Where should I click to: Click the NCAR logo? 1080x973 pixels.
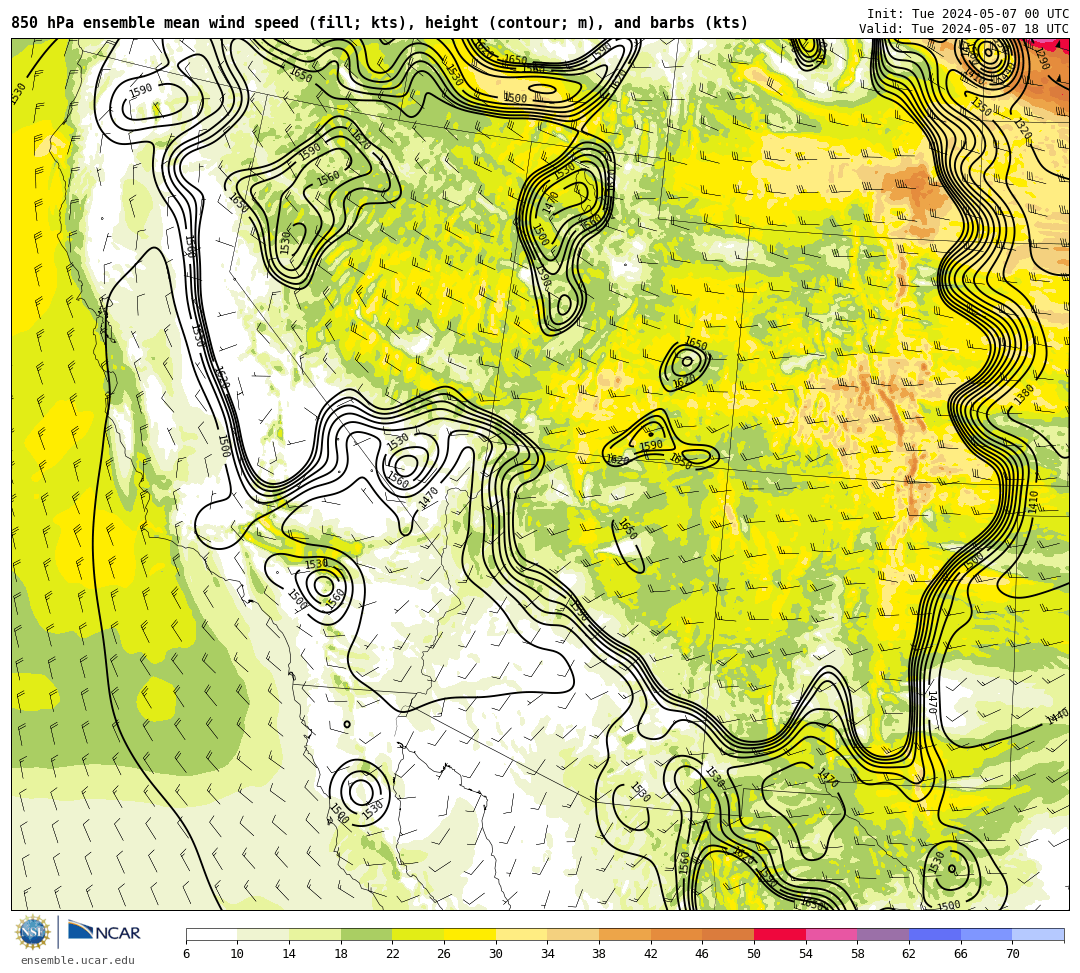pos(105,932)
